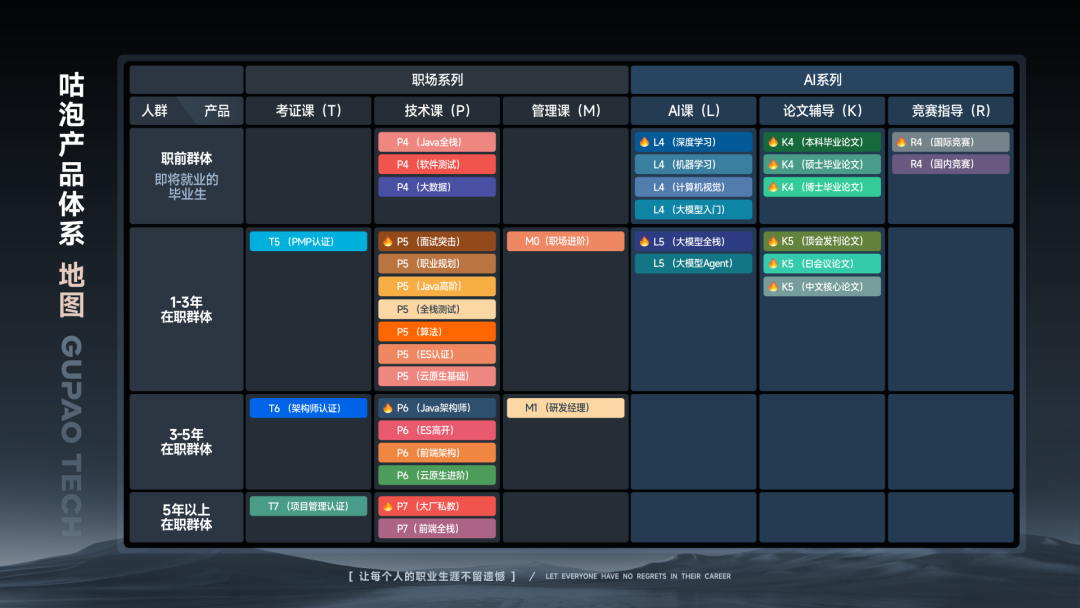Click the flame icon on P5 面试突击
The image size is (1080, 608).
pyautogui.click(x=388, y=242)
